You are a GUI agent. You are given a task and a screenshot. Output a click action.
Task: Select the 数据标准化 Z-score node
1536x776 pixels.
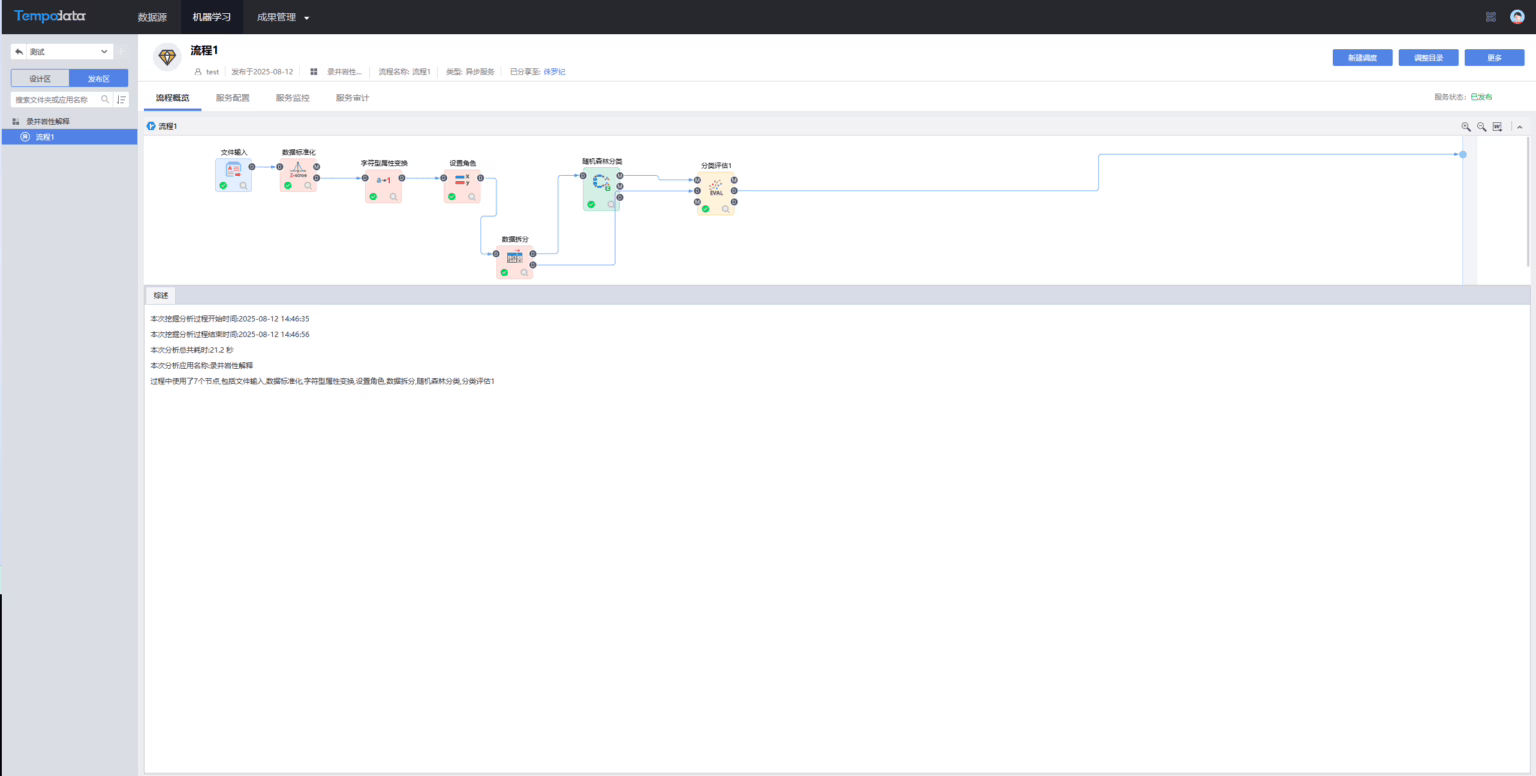[298, 169]
